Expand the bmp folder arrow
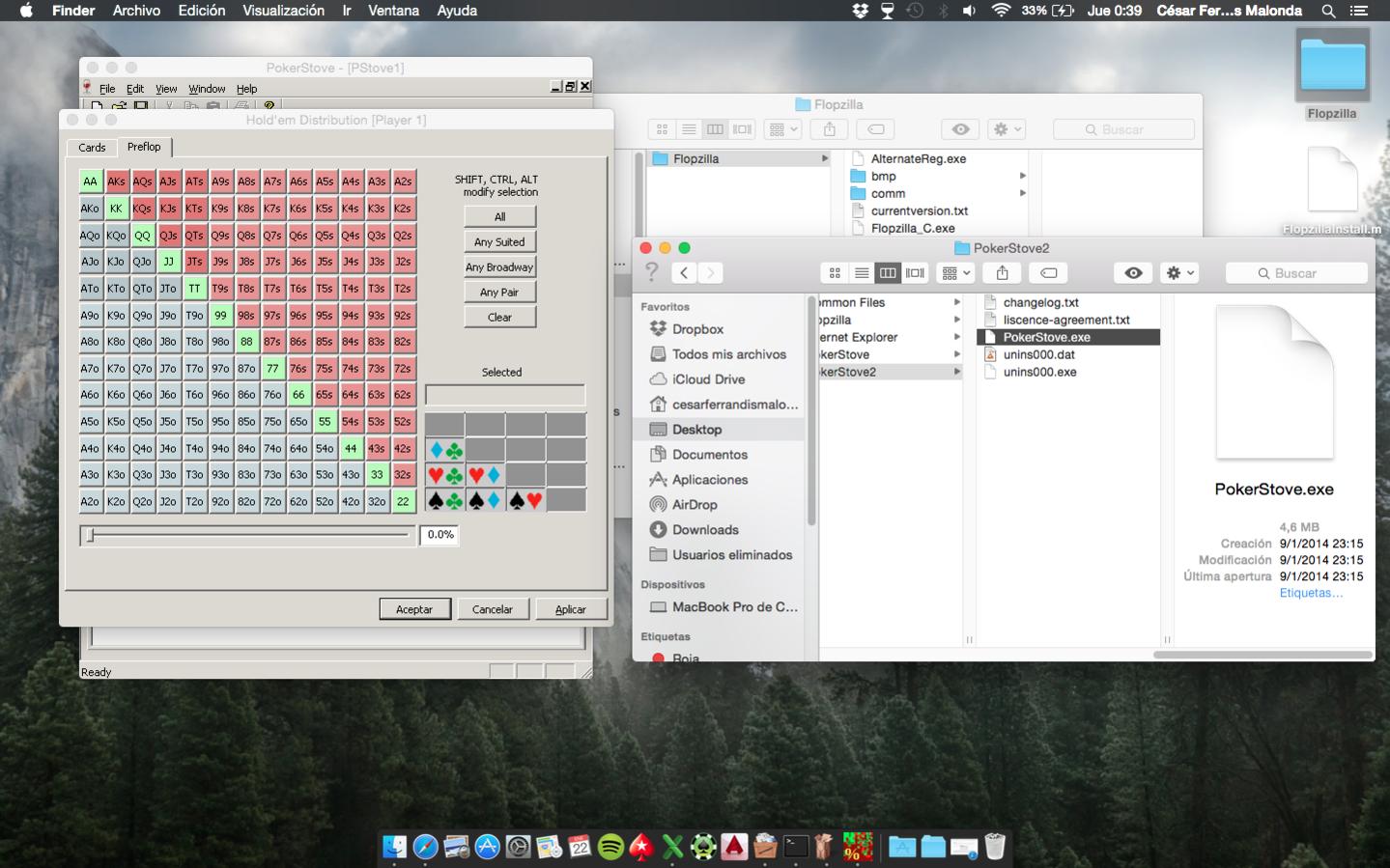This screenshot has width=1390, height=868. click(x=1022, y=177)
